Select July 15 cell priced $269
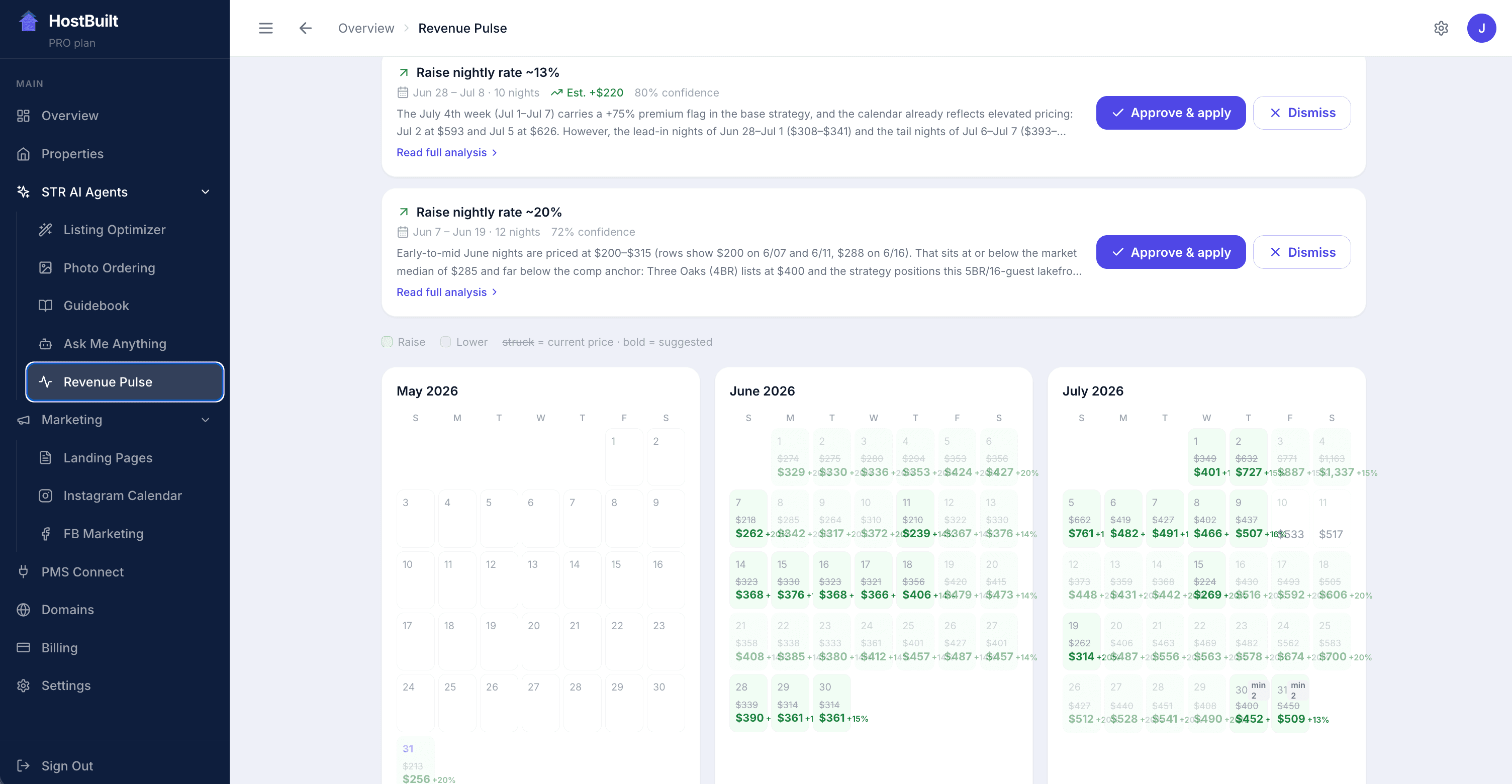1512x784 pixels. click(1206, 580)
